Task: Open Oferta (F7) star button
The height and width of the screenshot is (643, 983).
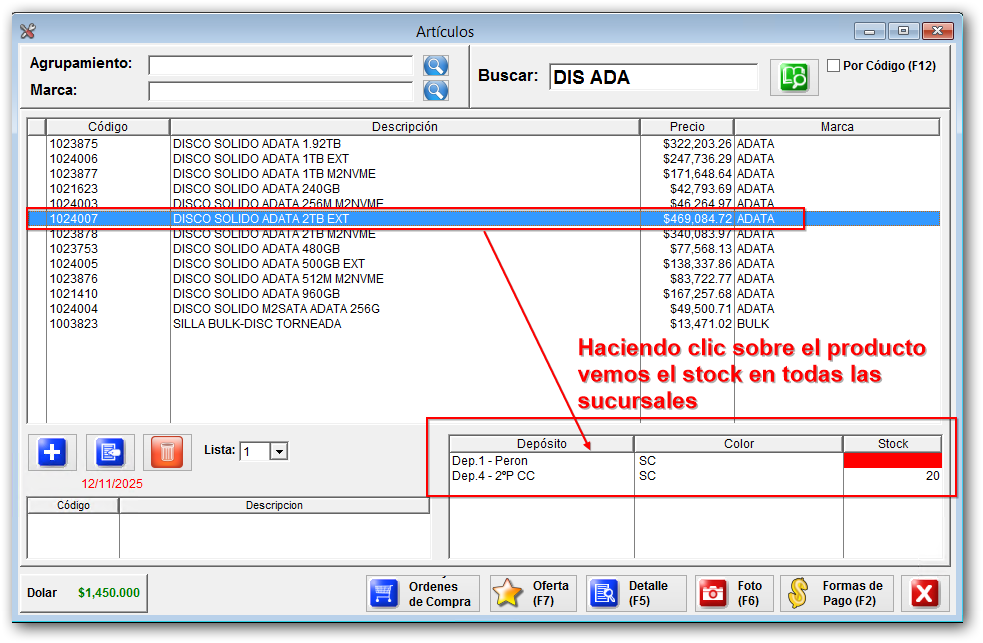Action: coord(533,593)
